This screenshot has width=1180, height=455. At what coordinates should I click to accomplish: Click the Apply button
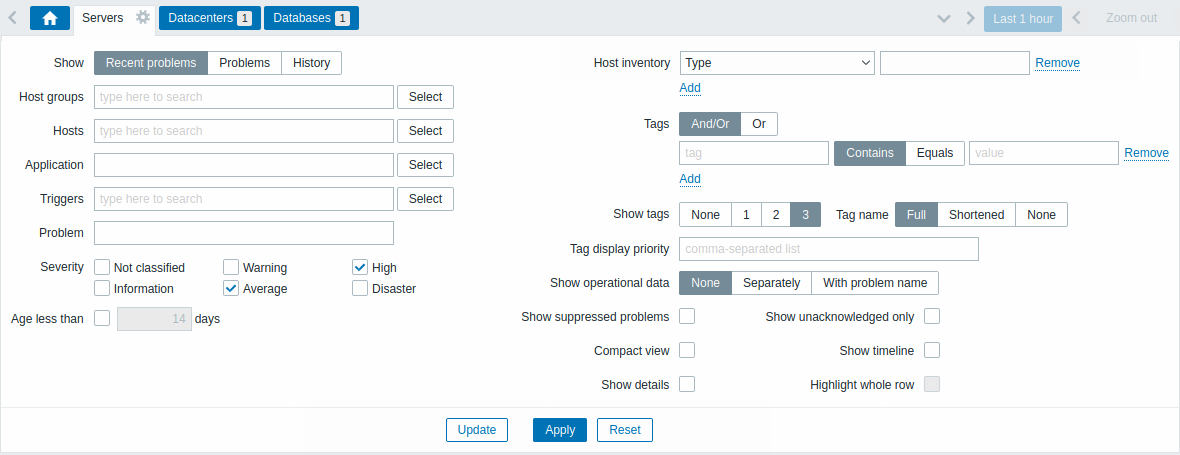tap(561, 430)
